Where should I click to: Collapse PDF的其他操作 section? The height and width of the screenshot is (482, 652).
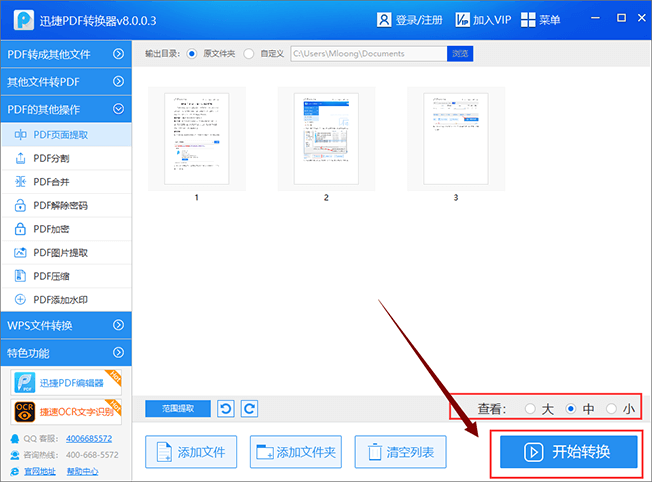[x=66, y=109]
